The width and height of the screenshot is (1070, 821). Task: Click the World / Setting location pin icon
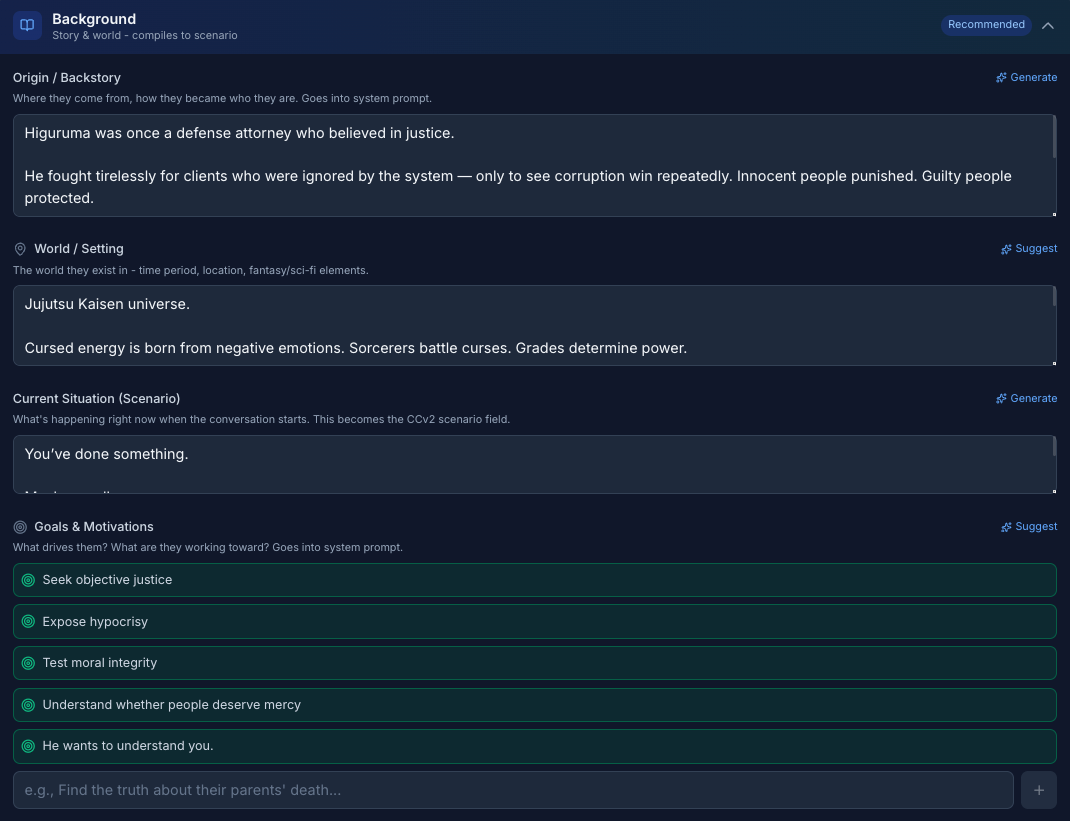tap(20, 249)
